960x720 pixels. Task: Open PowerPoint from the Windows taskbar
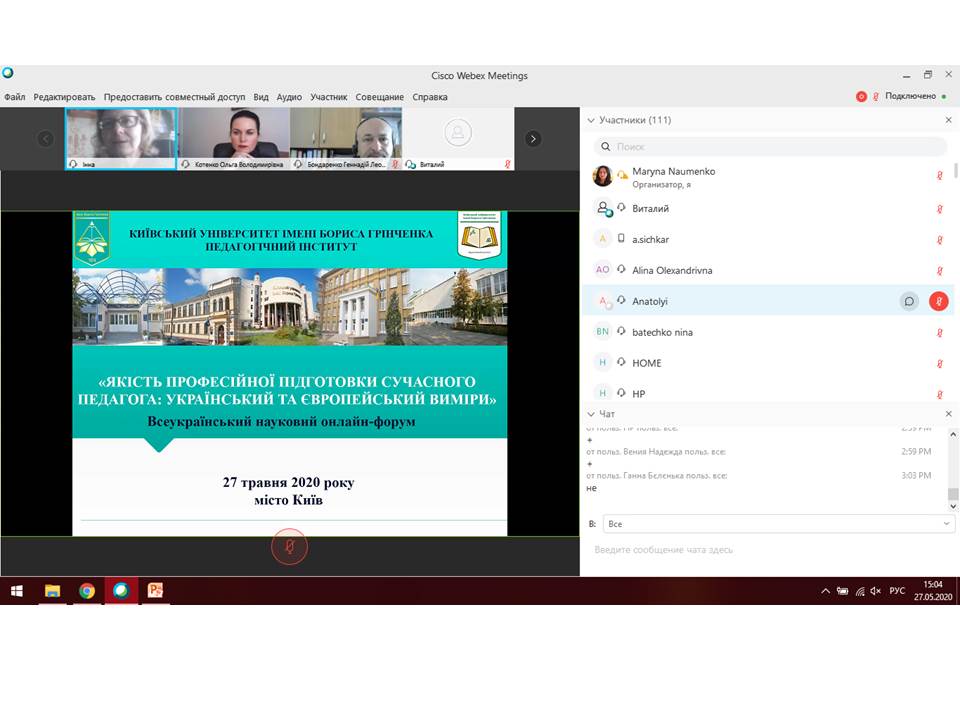(x=155, y=591)
